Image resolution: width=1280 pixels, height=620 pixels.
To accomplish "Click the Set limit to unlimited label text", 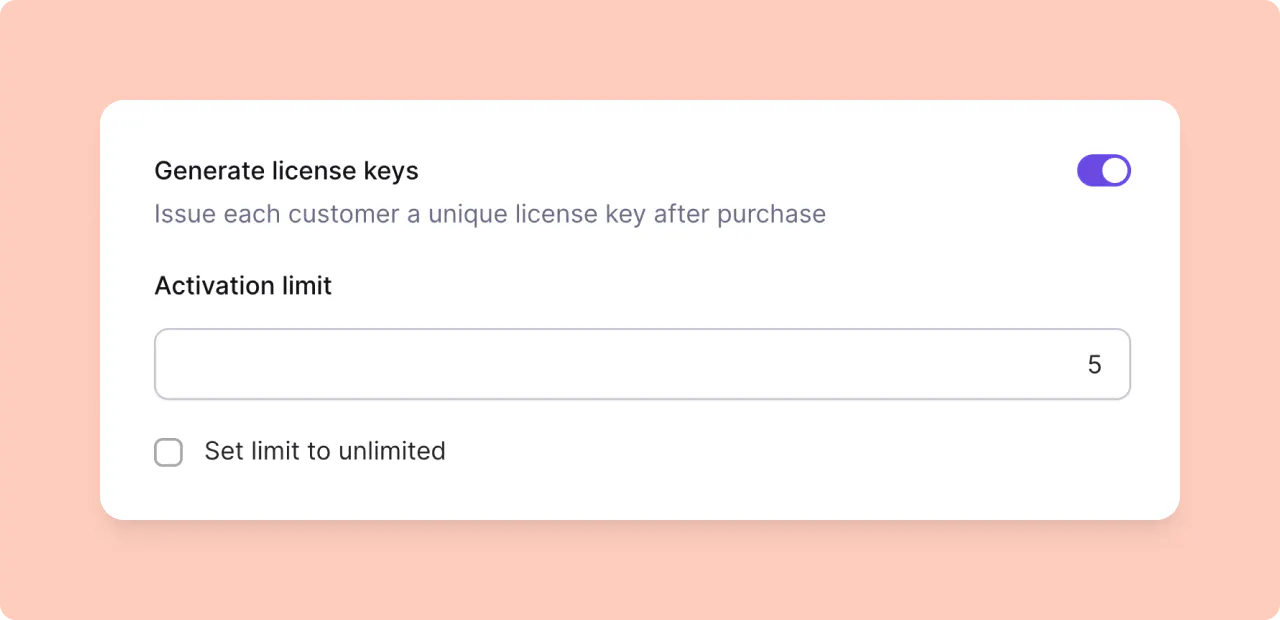I will pyautogui.click(x=324, y=451).
